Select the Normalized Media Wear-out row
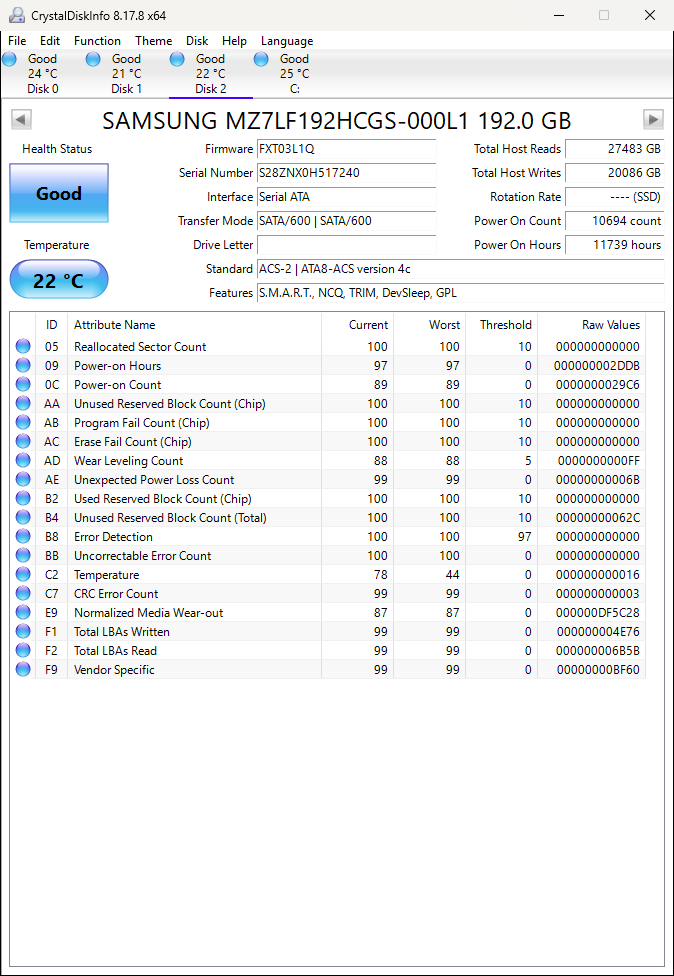 [x=148, y=613]
